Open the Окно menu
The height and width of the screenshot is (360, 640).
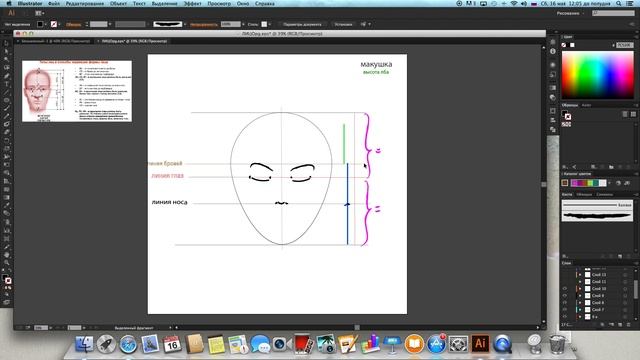(243, 3)
